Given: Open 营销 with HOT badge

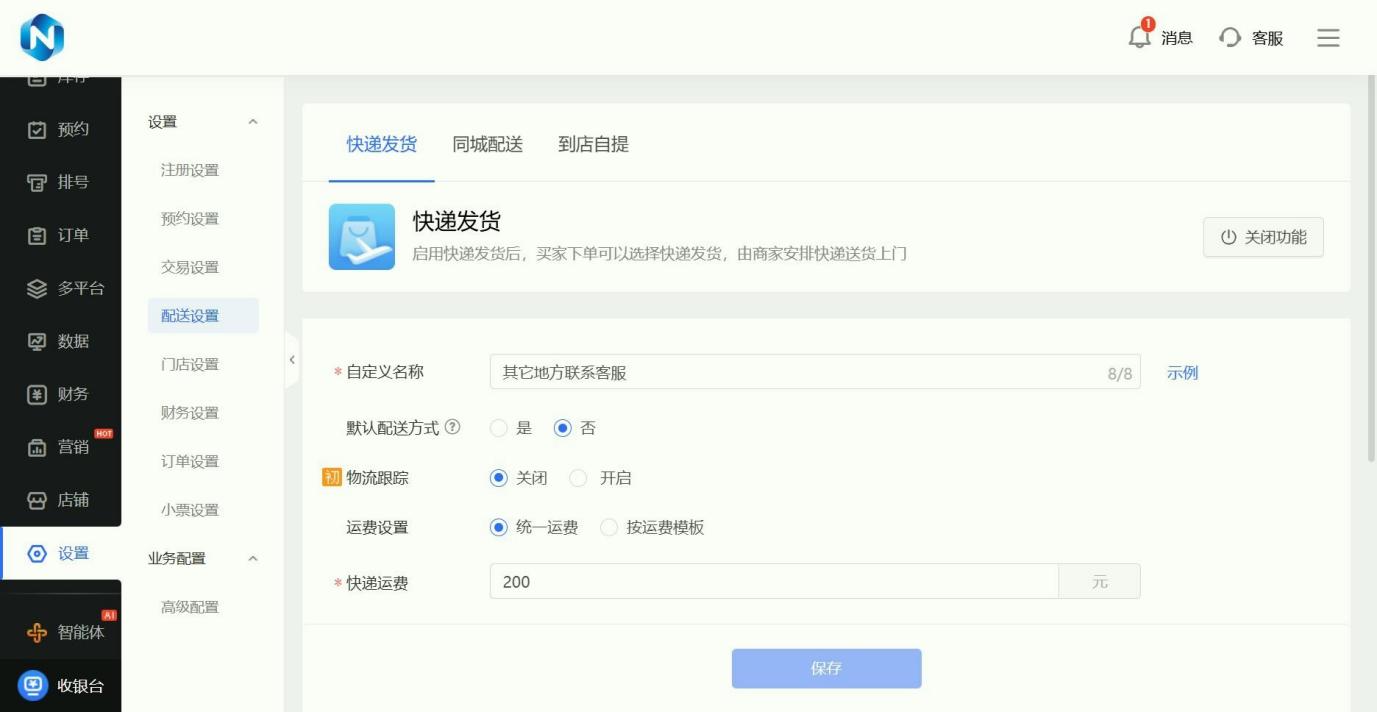Looking at the screenshot, I should pos(61,447).
